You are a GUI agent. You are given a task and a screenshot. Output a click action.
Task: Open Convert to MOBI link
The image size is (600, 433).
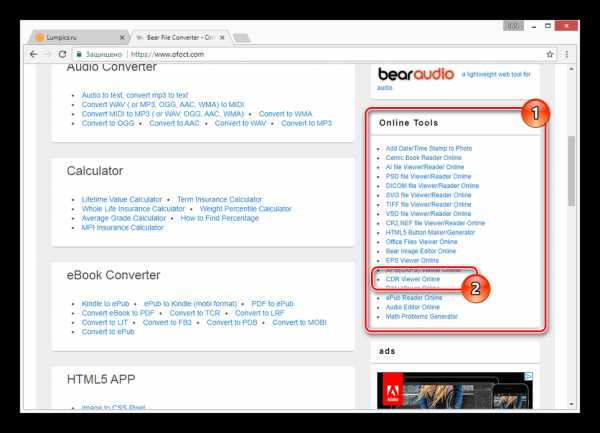(299, 322)
